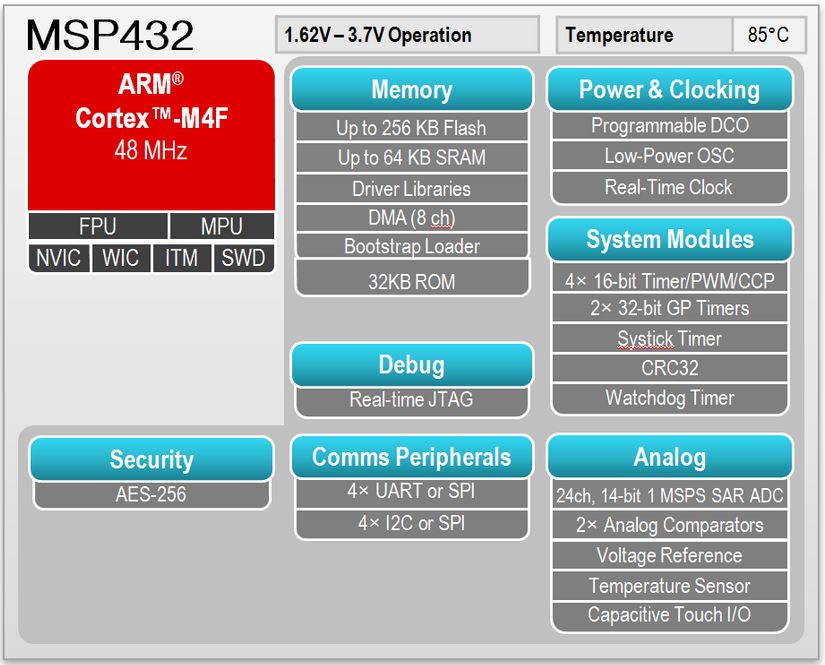Click the Real-Time Clock row
Image resolution: width=825 pixels, height=665 pixels.
670,187
